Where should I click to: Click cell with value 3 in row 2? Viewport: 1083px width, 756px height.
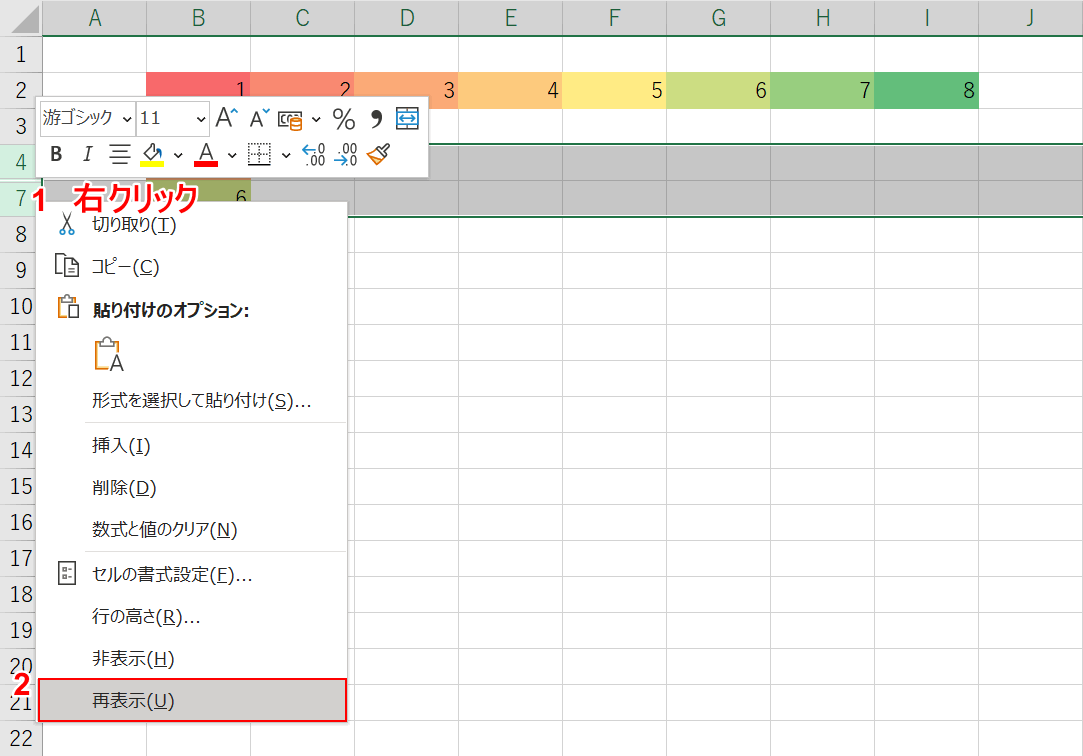(406, 90)
